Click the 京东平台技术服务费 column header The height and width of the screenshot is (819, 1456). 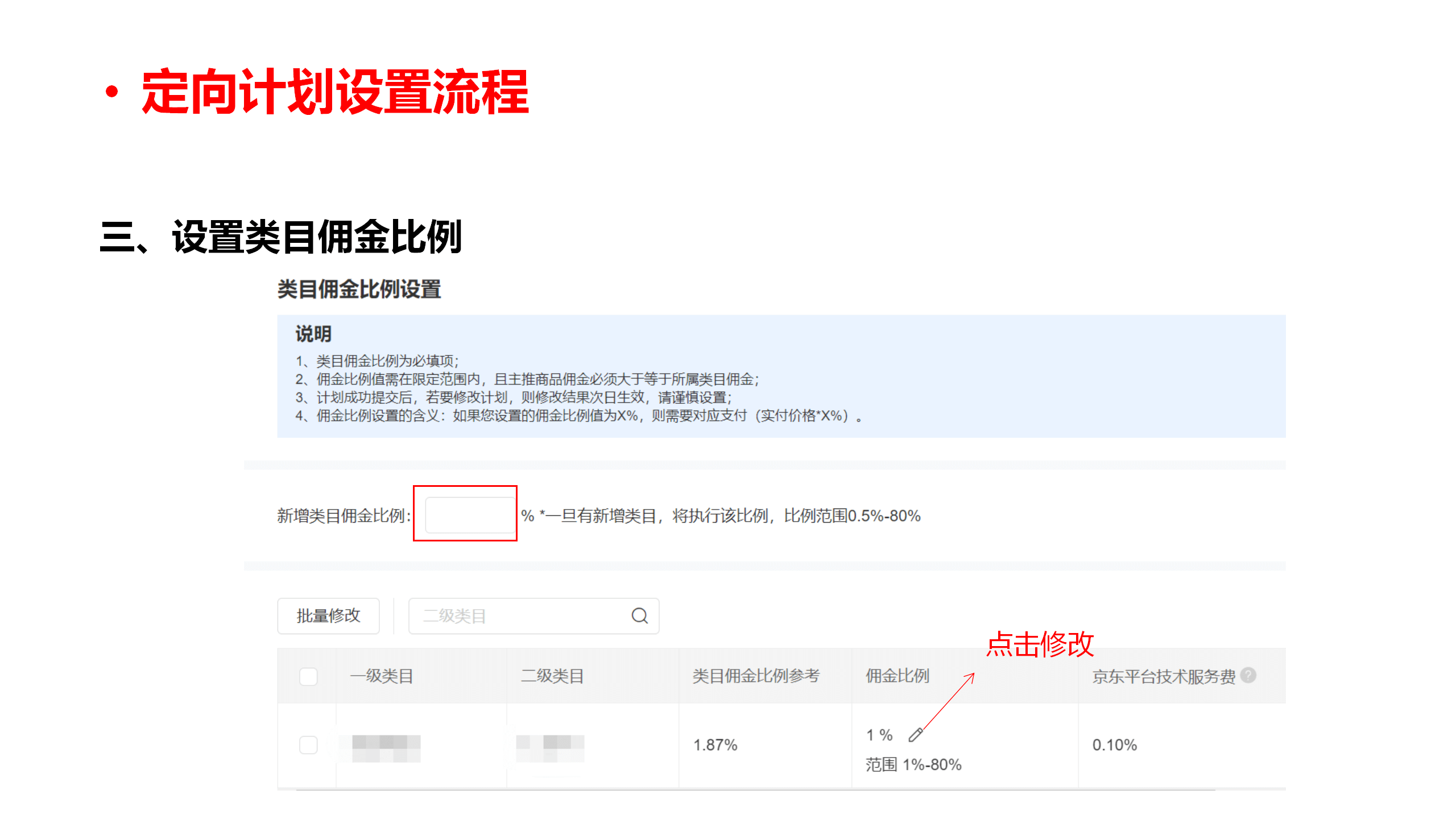(x=1164, y=676)
